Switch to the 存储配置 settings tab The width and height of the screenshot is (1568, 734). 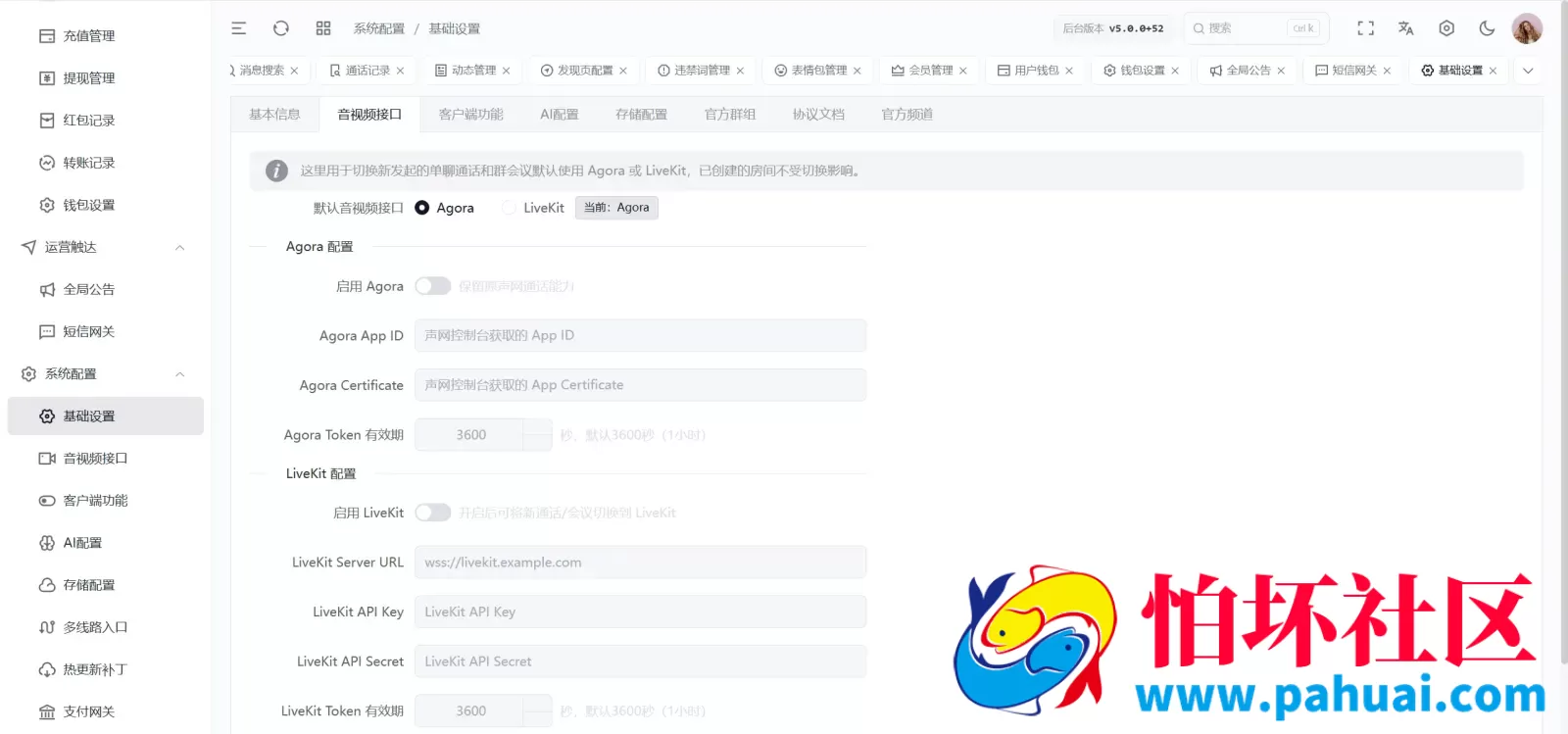(642, 115)
